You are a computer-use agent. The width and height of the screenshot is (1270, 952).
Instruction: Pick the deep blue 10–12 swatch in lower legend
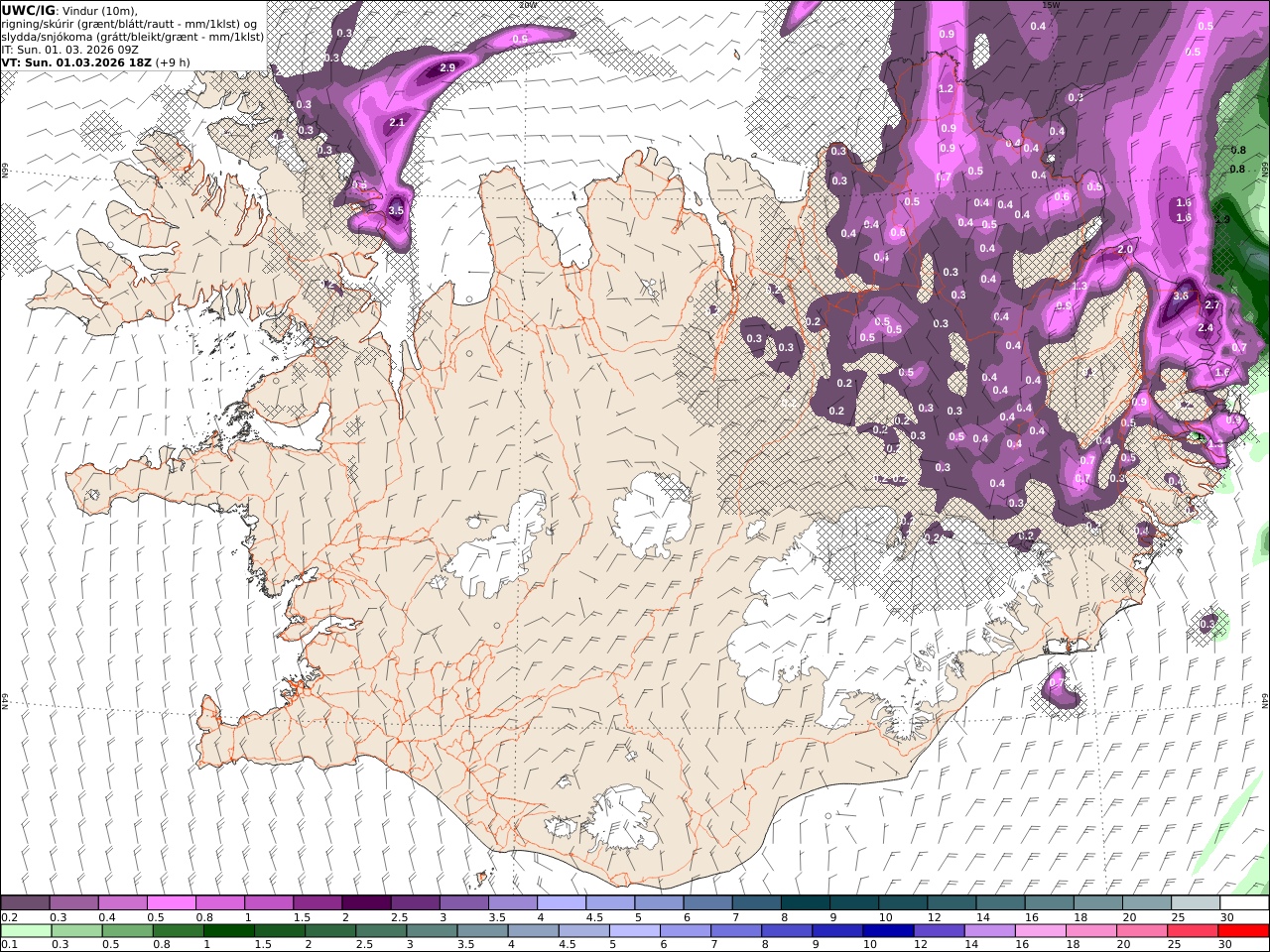point(888,931)
